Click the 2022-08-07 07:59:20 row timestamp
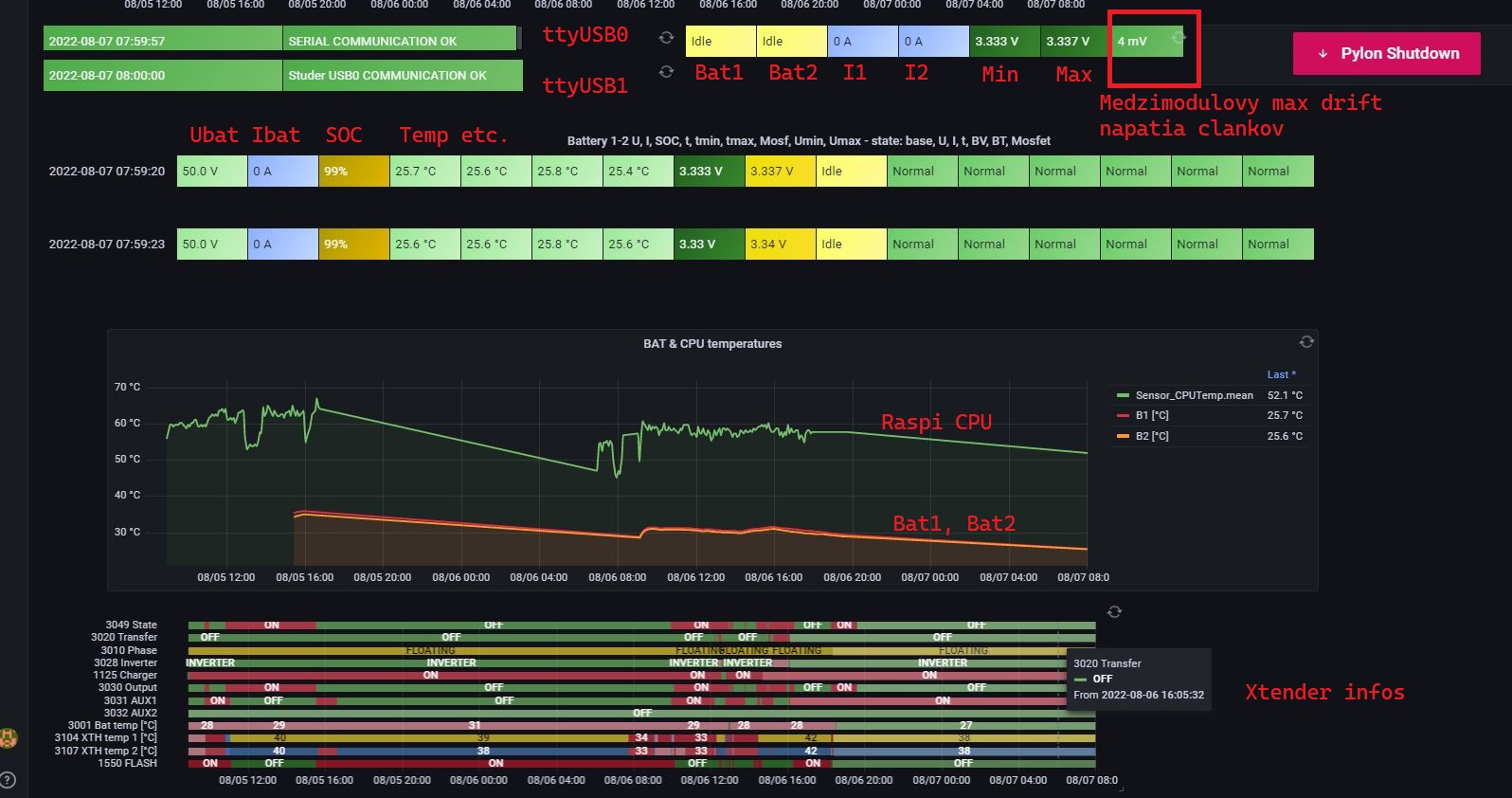 pos(107,172)
